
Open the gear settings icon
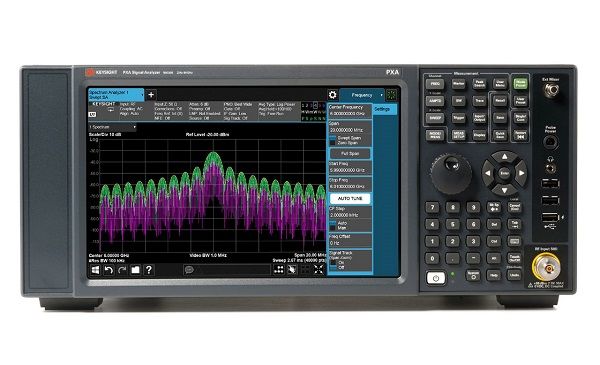point(333,95)
